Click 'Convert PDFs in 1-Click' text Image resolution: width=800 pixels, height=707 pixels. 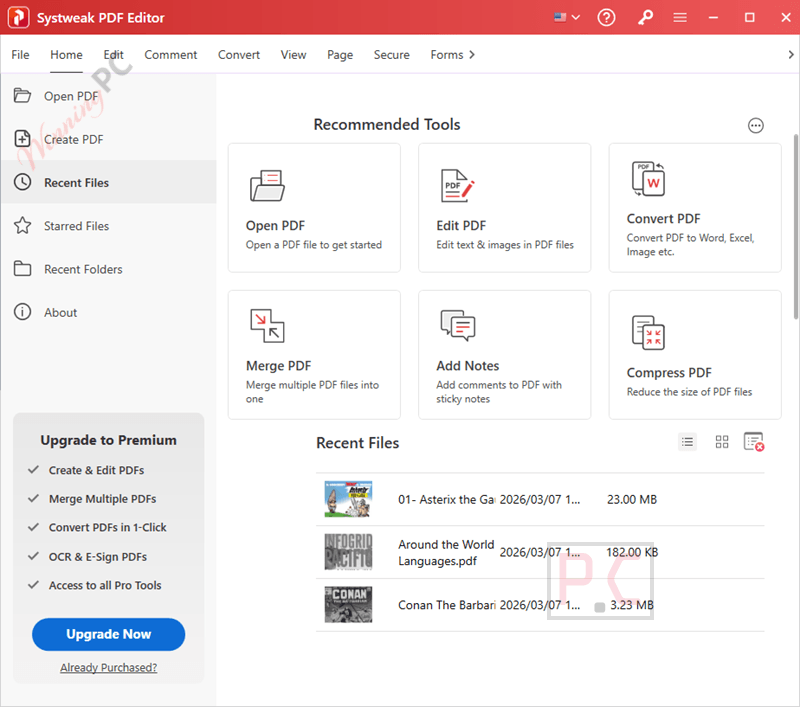coord(108,527)
